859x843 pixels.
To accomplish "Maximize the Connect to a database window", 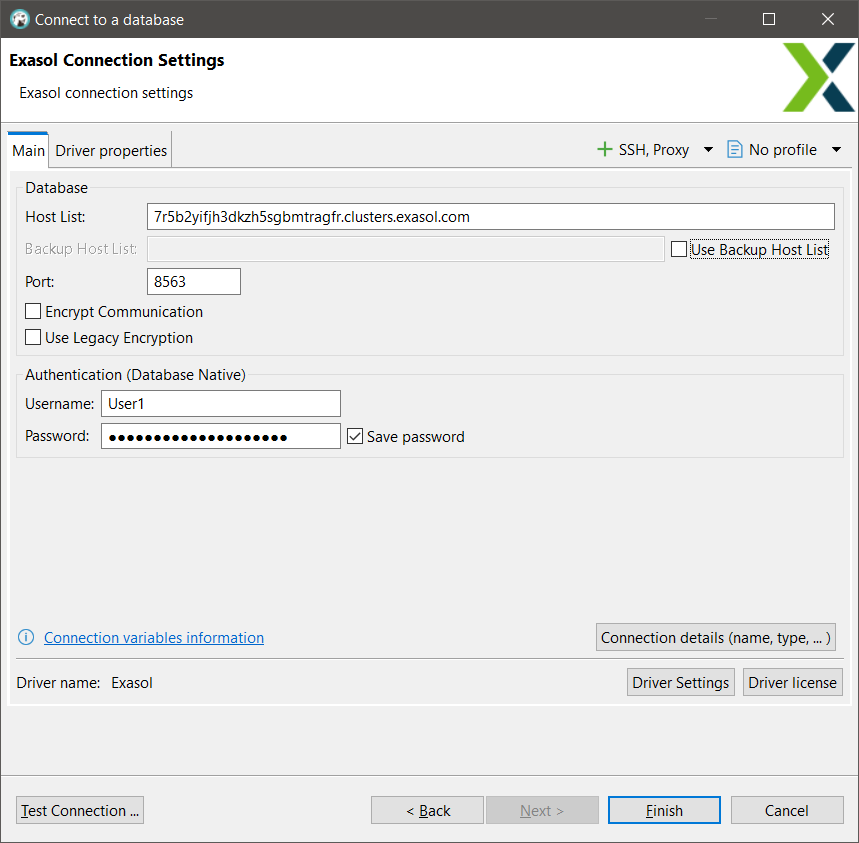I will 769,19.
